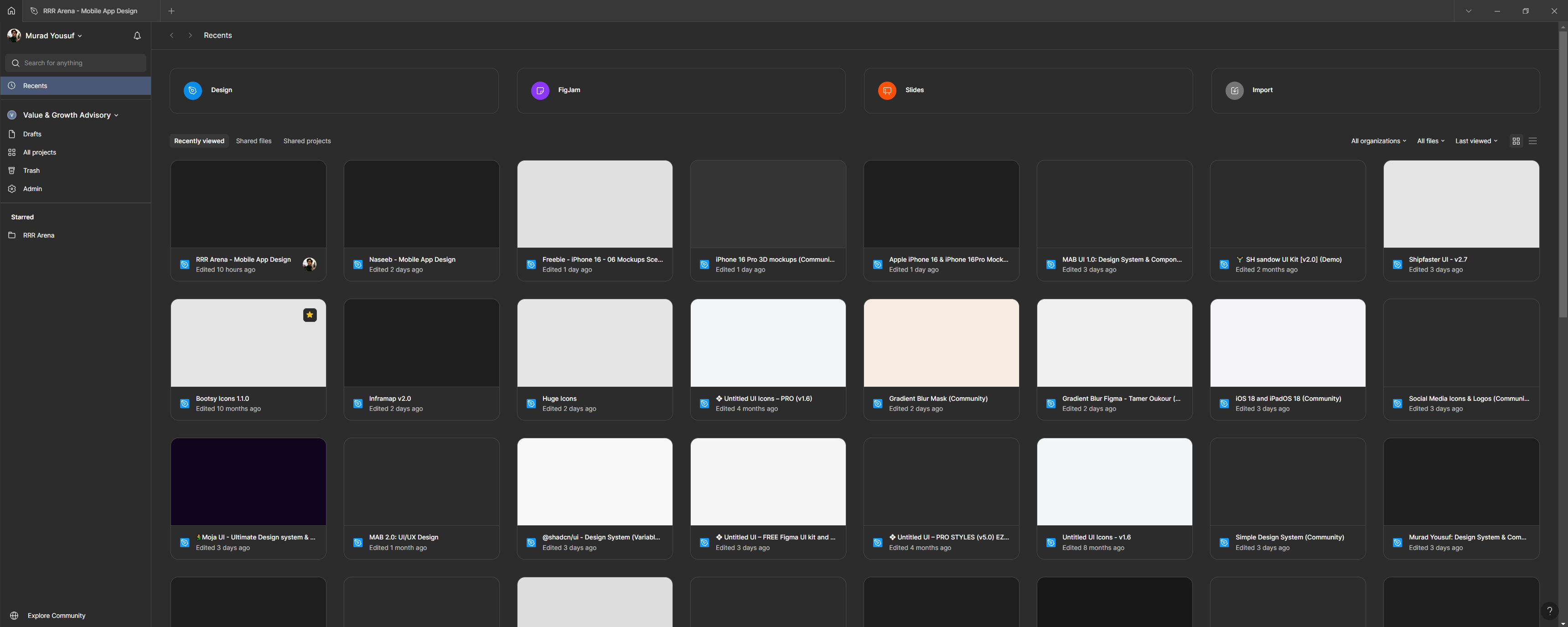
Task: Click the Import button
Action: pyautogui.click(x=1376, y=91)
